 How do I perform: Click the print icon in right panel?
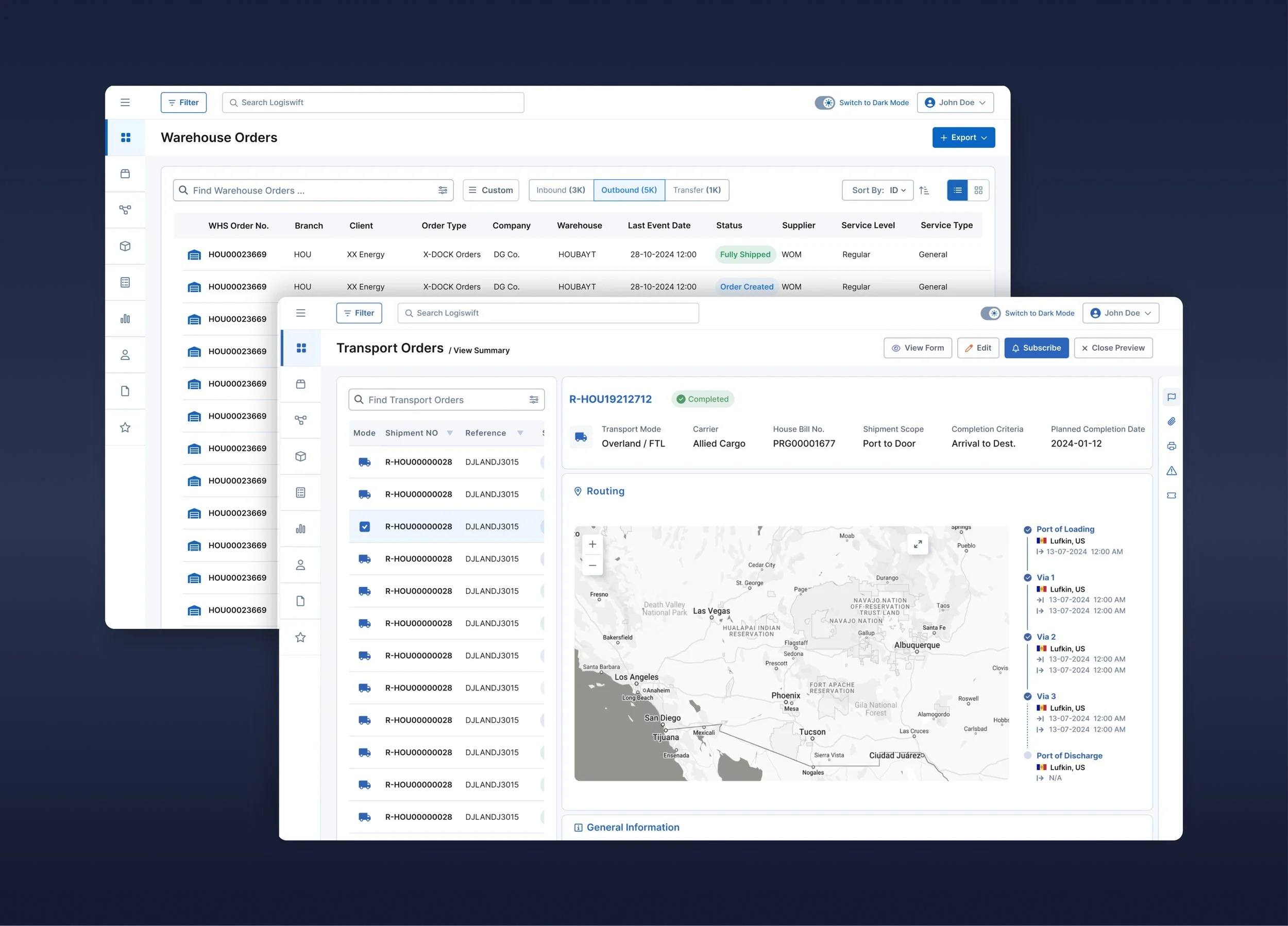click(1171, 446)
